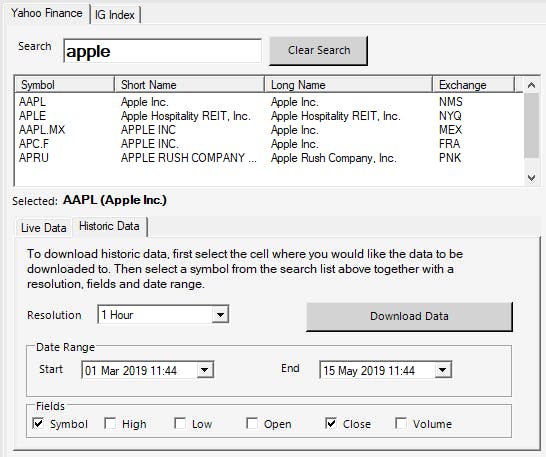This screenshot has height=457, width=546.
Task: Open the IG Index tab
Action: (x=115, y=15)
